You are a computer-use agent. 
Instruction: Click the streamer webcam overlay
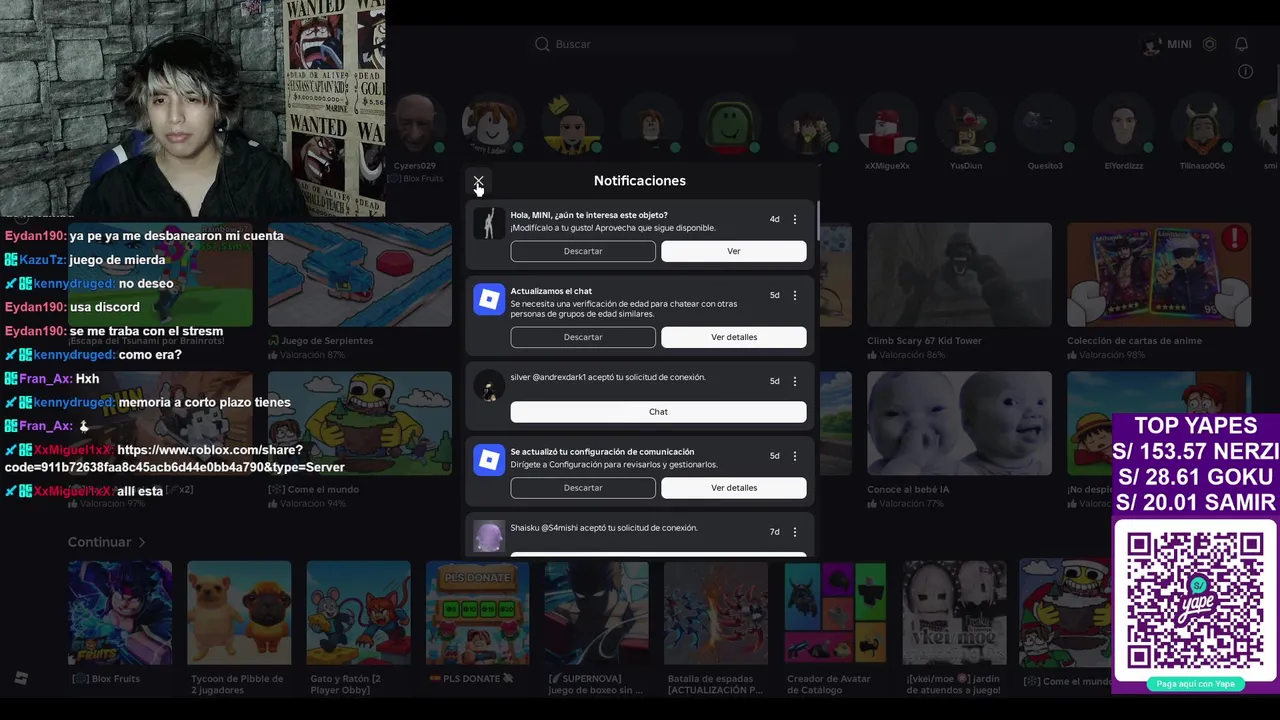[x=192, y=108]
